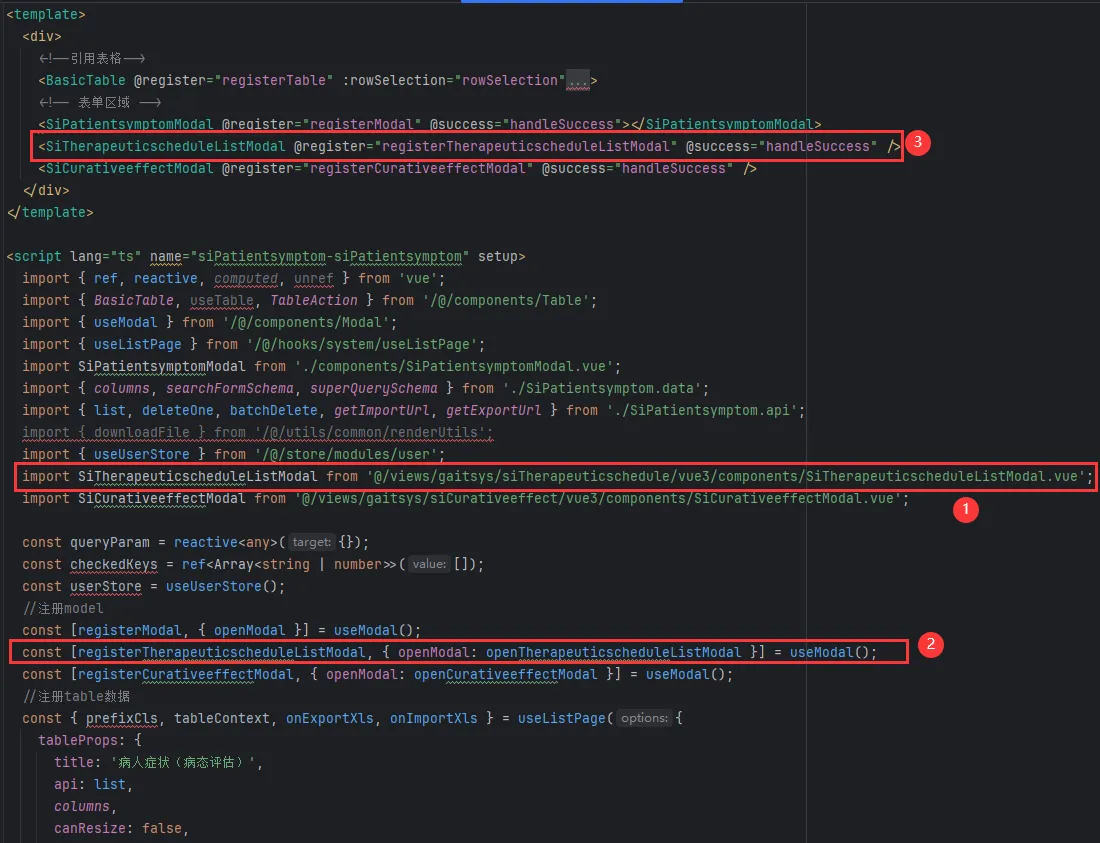Click the red circle annotation numbered 2
Screen dimensions: 1100x843
click(x=930, y=645)
